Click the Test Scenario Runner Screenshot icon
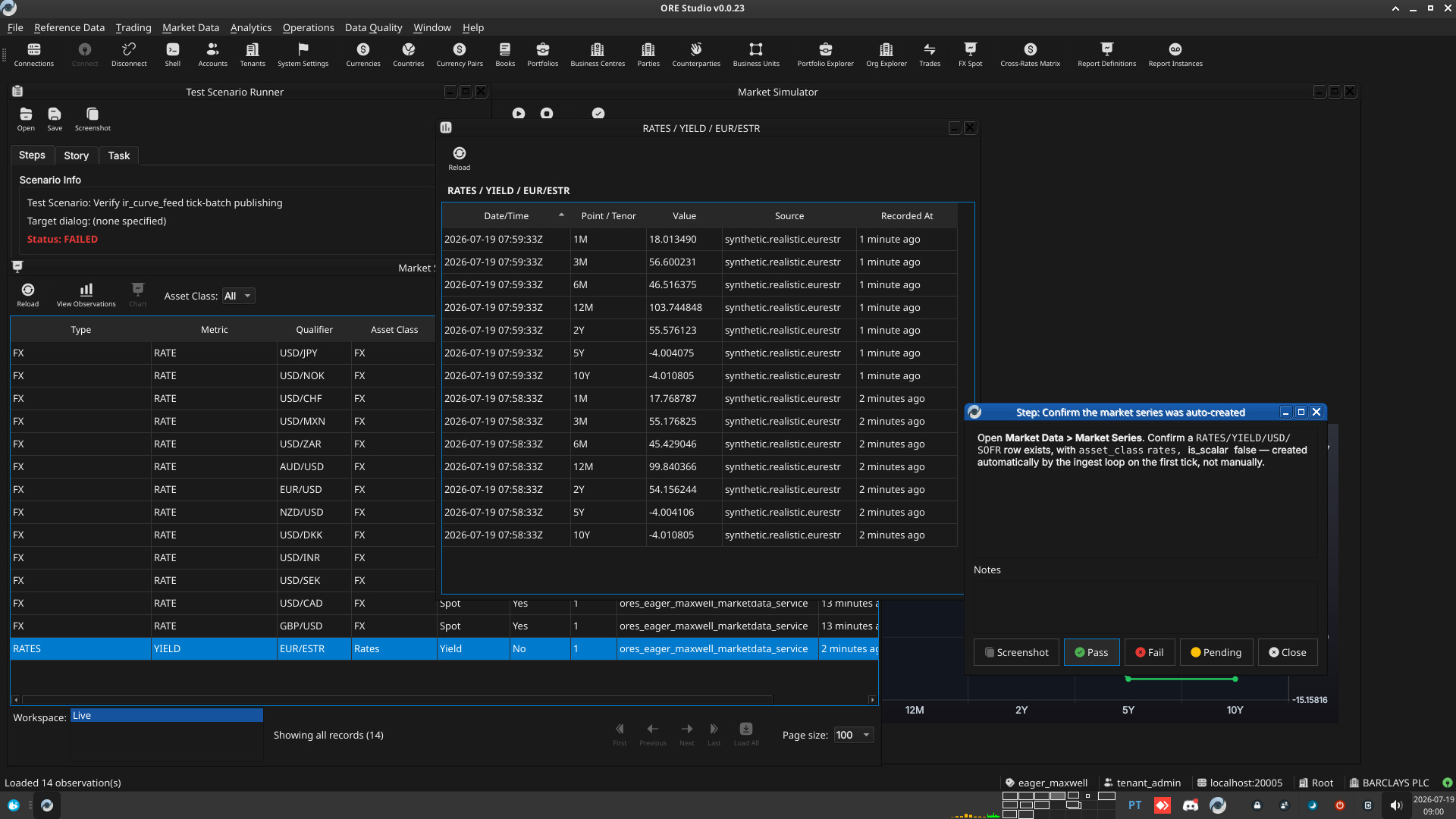 [93, 119]
